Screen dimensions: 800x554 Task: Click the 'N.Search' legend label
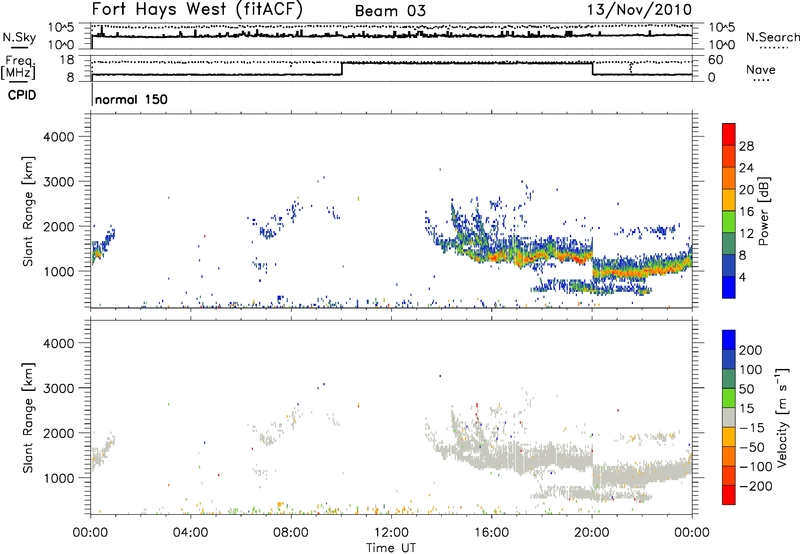(772, 37)
